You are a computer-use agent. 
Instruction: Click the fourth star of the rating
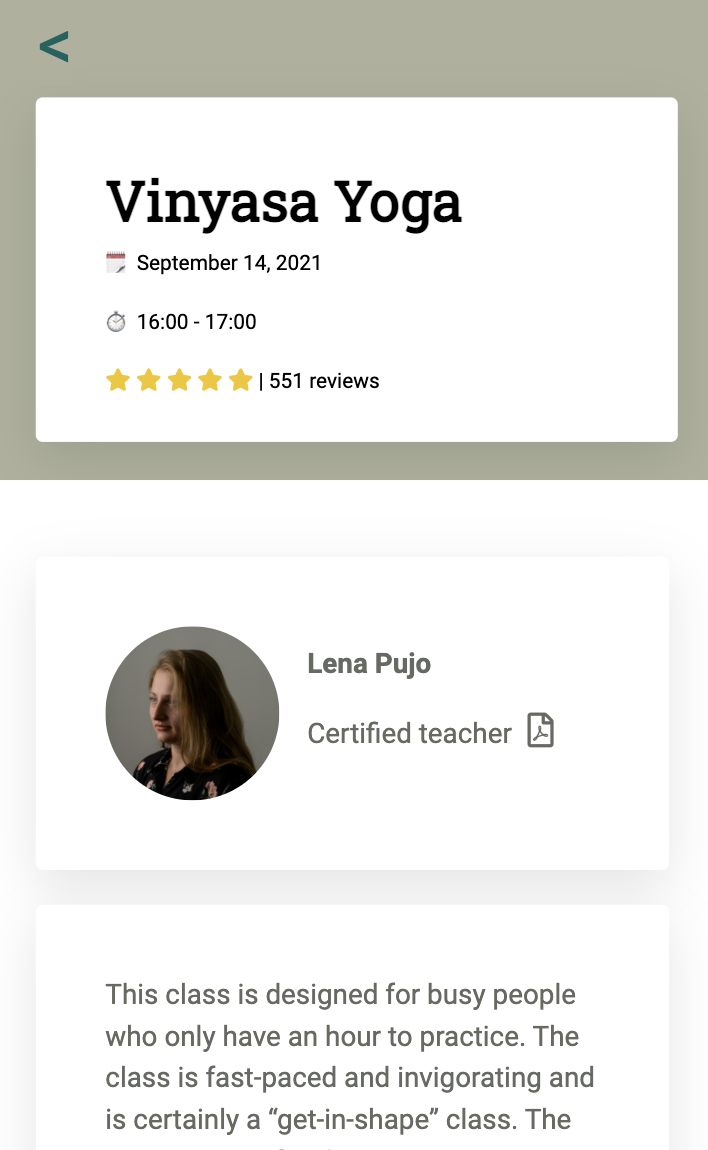pyautogui.click(x=210, y=379)
